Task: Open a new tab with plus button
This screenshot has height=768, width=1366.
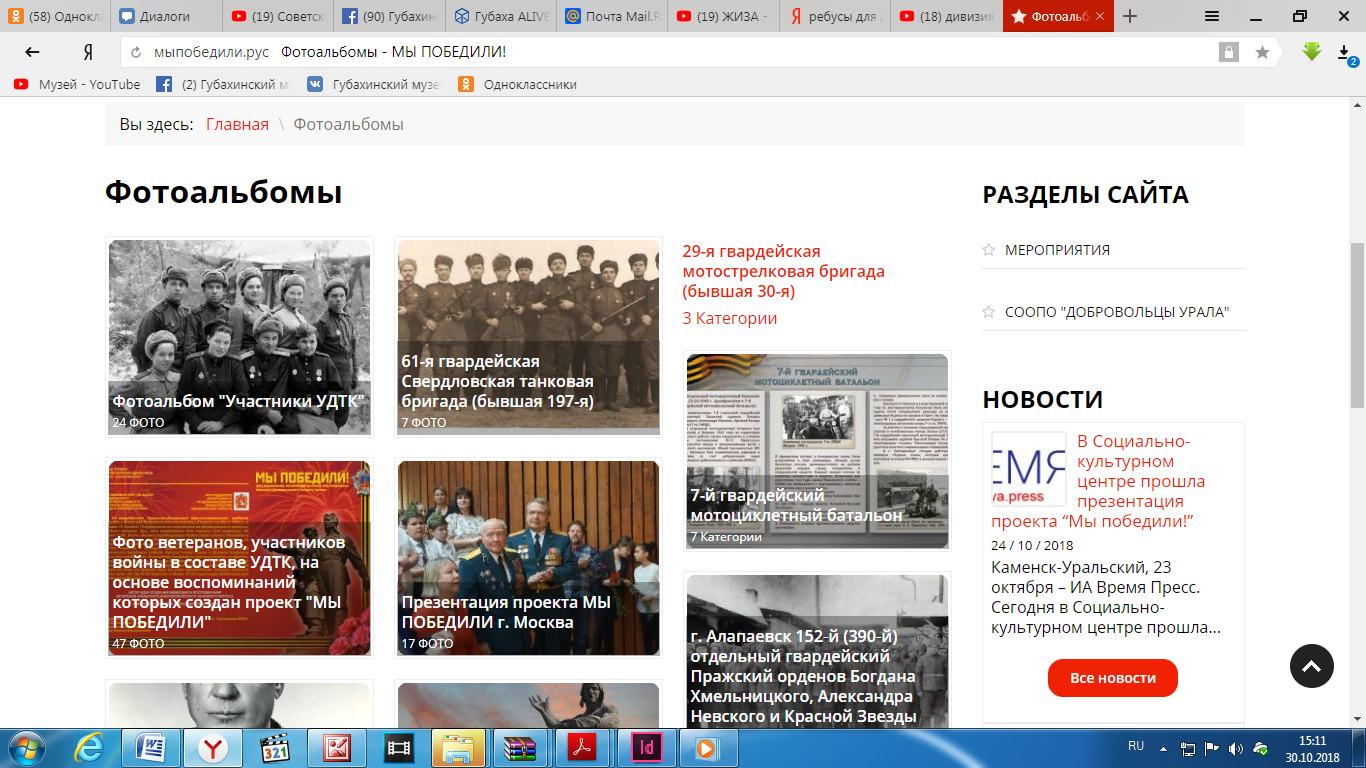Action: [1130, 16]
